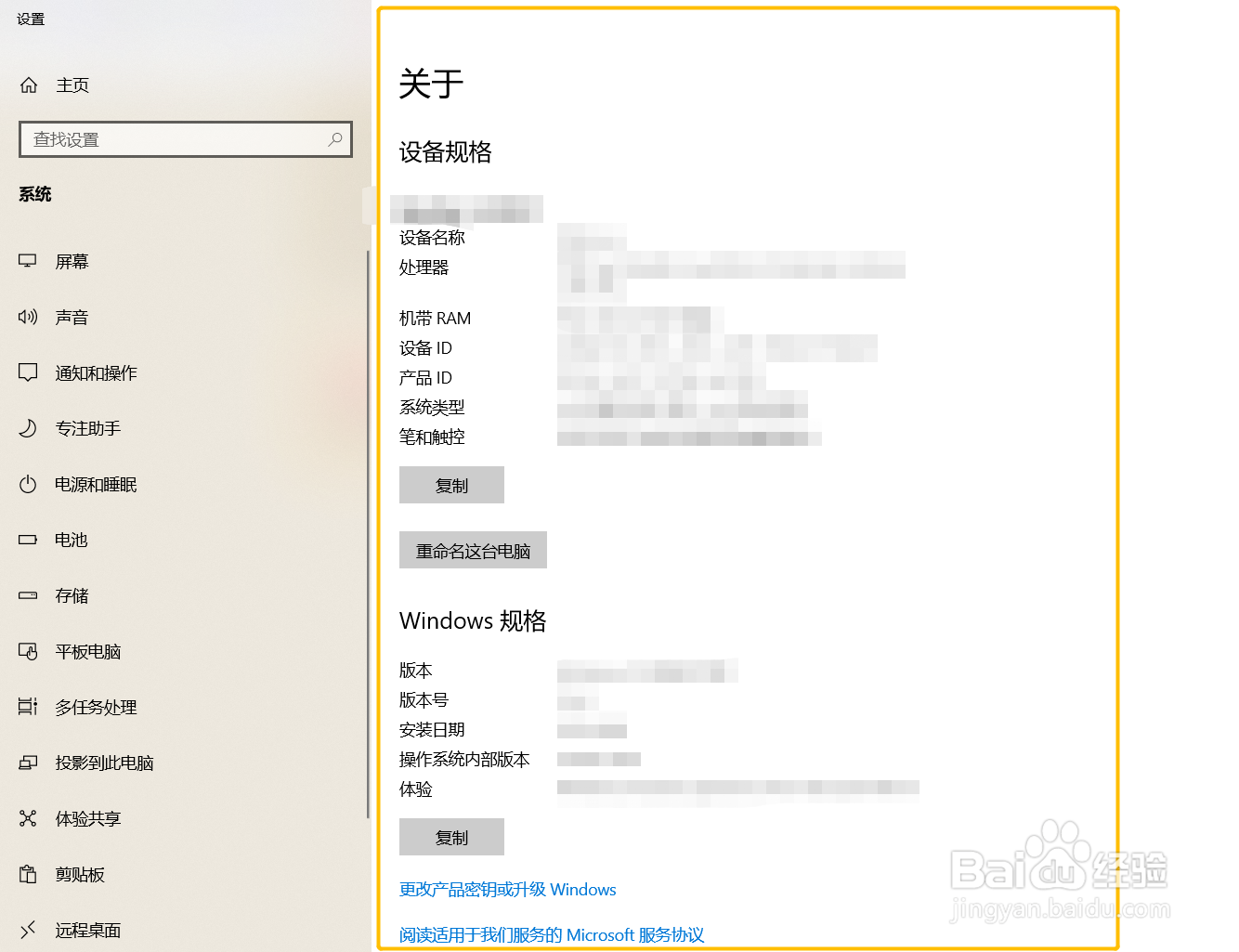Click the 设备名称 label
This screenshot has width=1239, height=952.
coord(432,238)
